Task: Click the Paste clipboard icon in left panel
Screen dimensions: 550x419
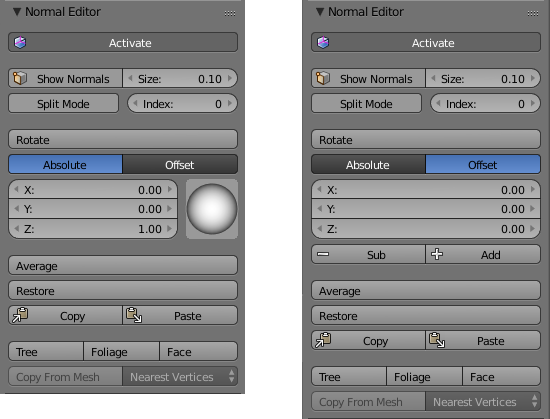Action: click(134, 315)
